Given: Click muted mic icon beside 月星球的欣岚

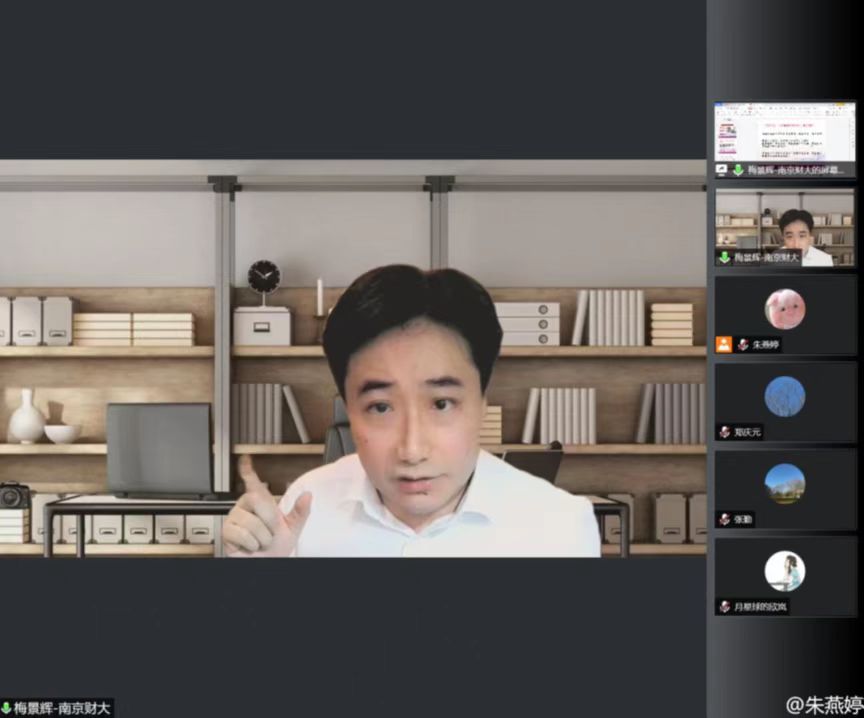Looking at the screenshot, I should pyautogui.click(x=724, y=607).
